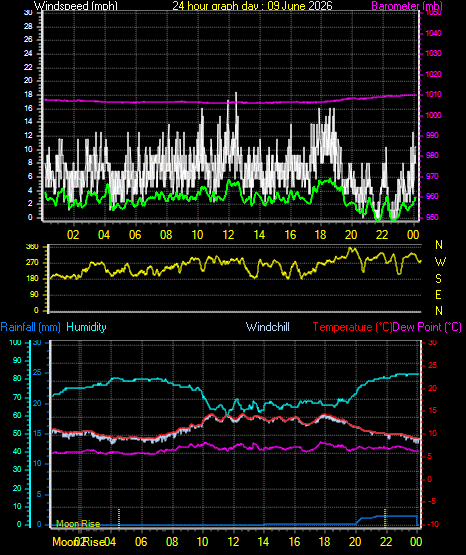This screenshot has height=555, width=466.
Task: Click compass letter W beside the direction graph
Action: click(440, 262)
